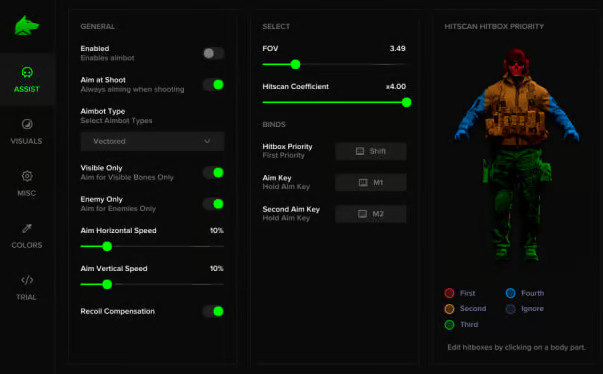Select the red First priority circle
603x374 pixels.
click(449, 293)
